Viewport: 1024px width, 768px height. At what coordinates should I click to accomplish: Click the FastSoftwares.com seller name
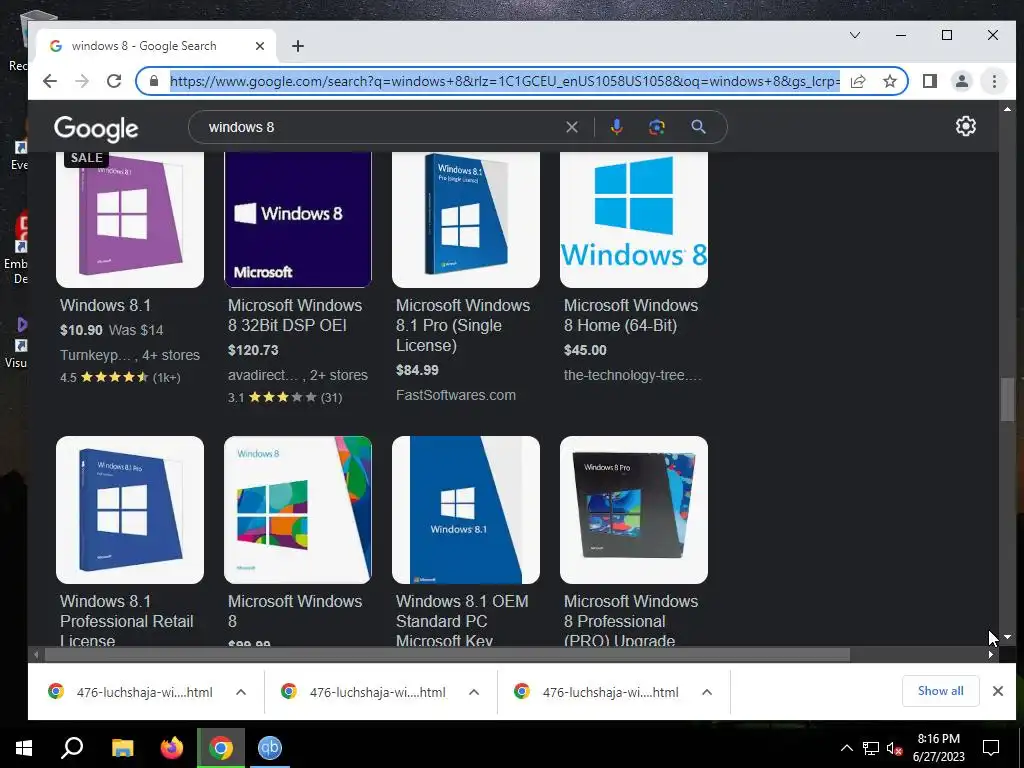click(x=456, y=395)
